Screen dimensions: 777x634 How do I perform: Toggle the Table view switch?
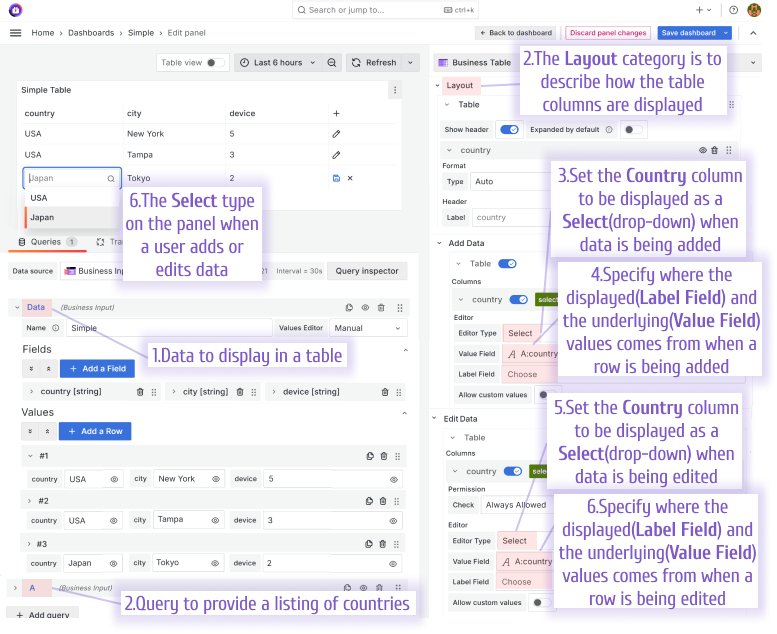pyautogui.click(x=215, y=62)
